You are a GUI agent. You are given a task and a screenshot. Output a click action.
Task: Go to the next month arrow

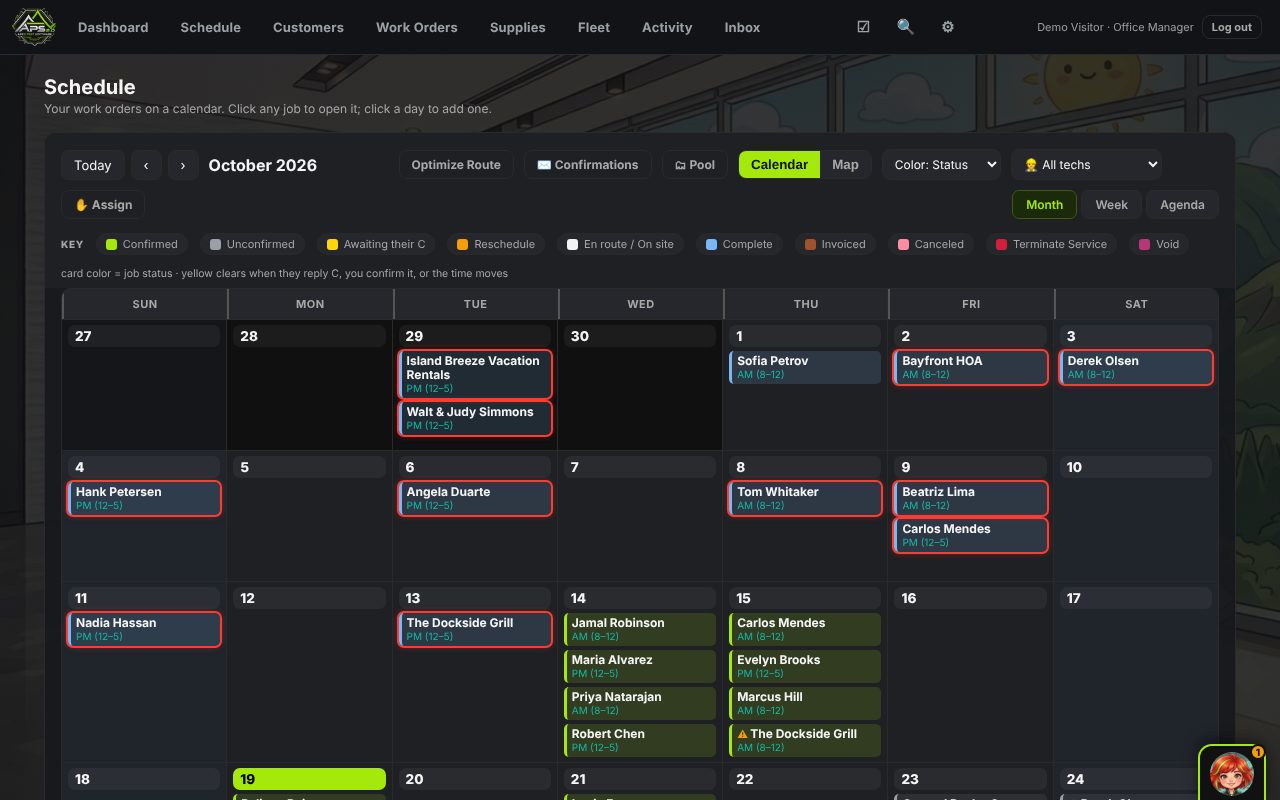183,165
